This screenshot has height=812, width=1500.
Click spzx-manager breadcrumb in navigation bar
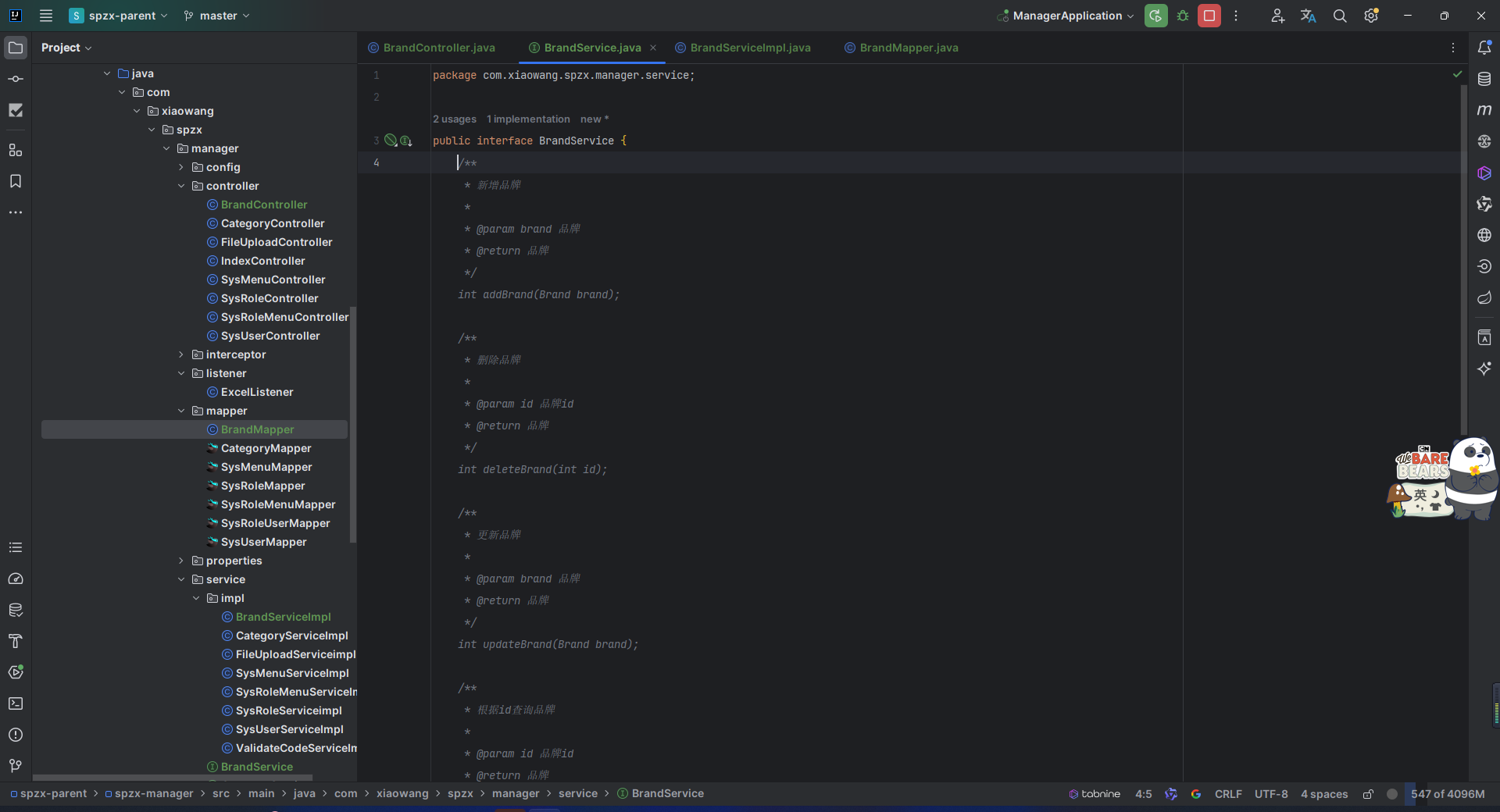pyautogui.click(x=154, y=794)
